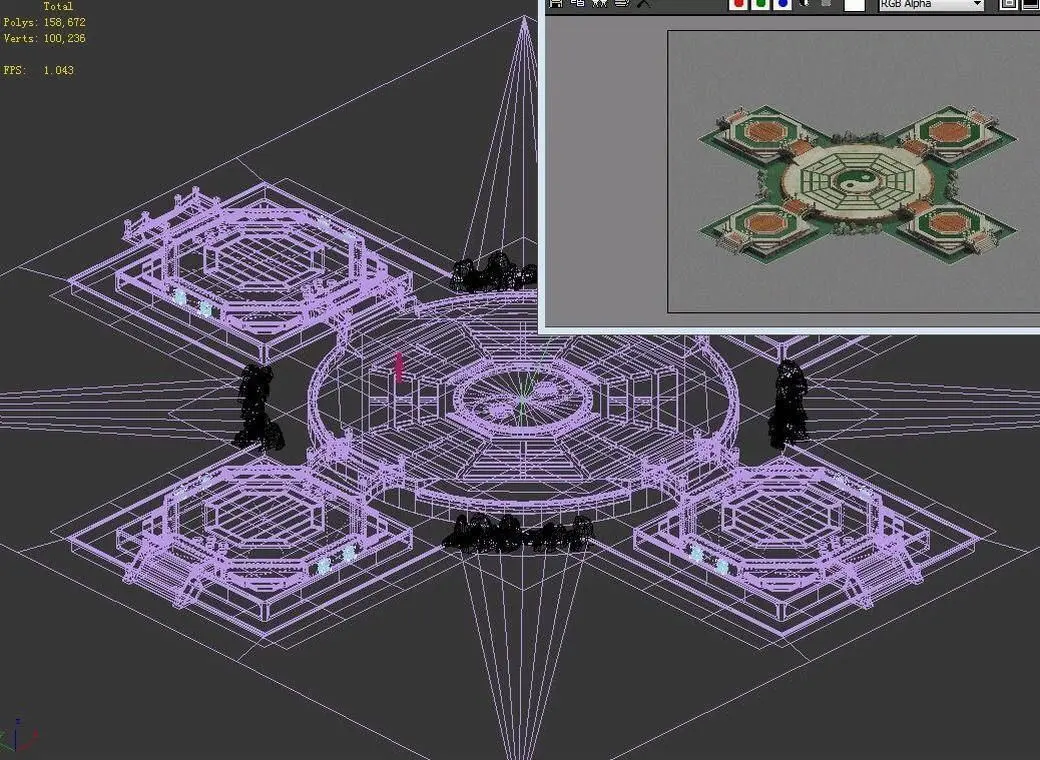Viewport: 1040px width, 760px height.
Task: Print the rendered image
Action: [x=621, y=3]
